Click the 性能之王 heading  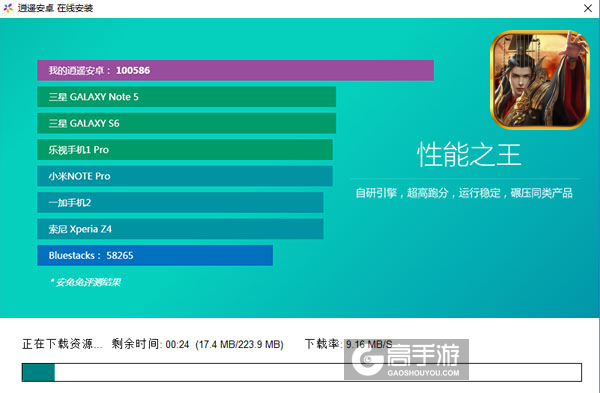[469, 154]
